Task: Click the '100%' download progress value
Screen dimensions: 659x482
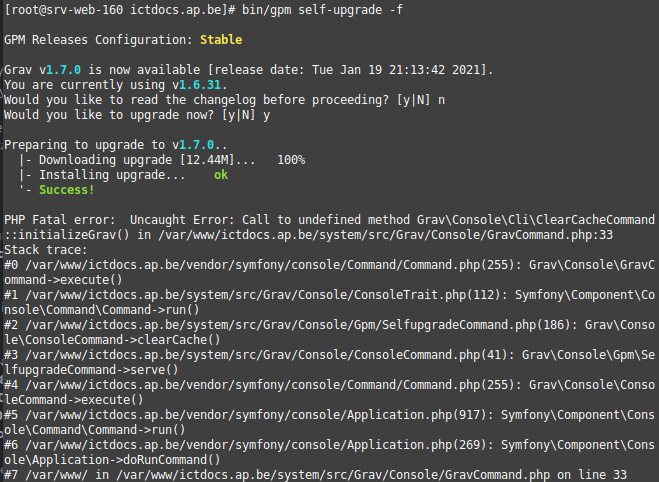Action: [291, 160]
